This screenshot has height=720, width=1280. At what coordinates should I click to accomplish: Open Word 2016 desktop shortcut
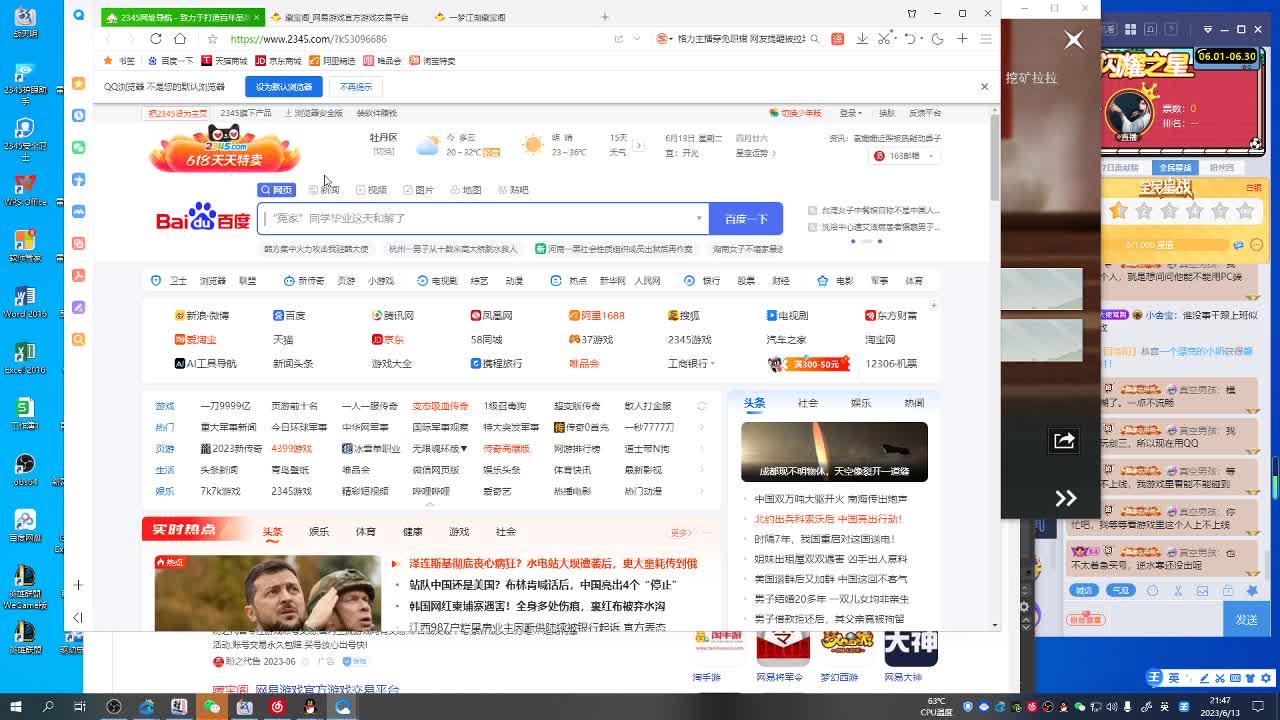pyautogui.click(x=25, y=300)
